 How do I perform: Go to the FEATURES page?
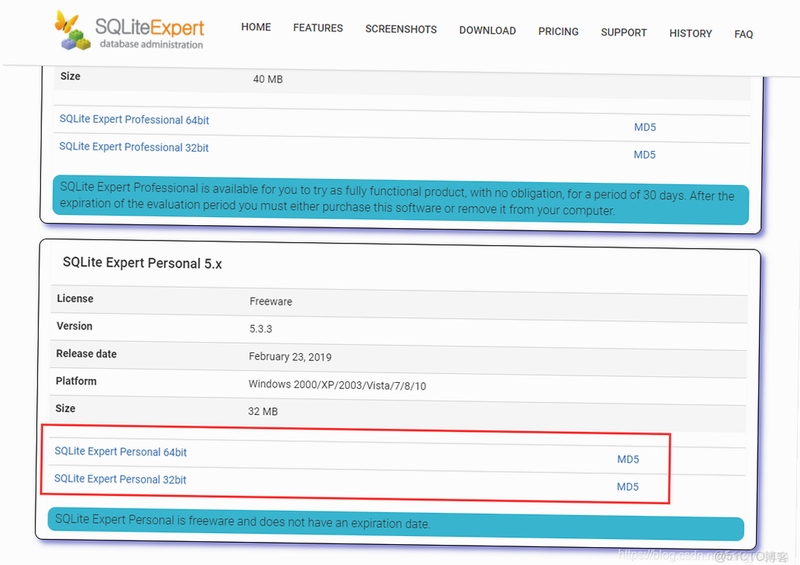[x=318, y=28]
